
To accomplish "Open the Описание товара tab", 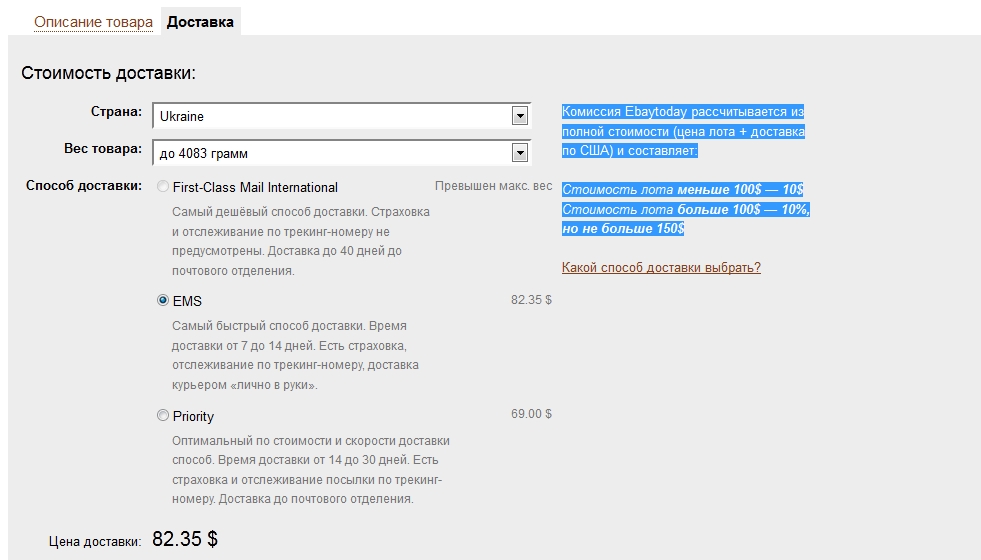I will [x=93, y=22].
